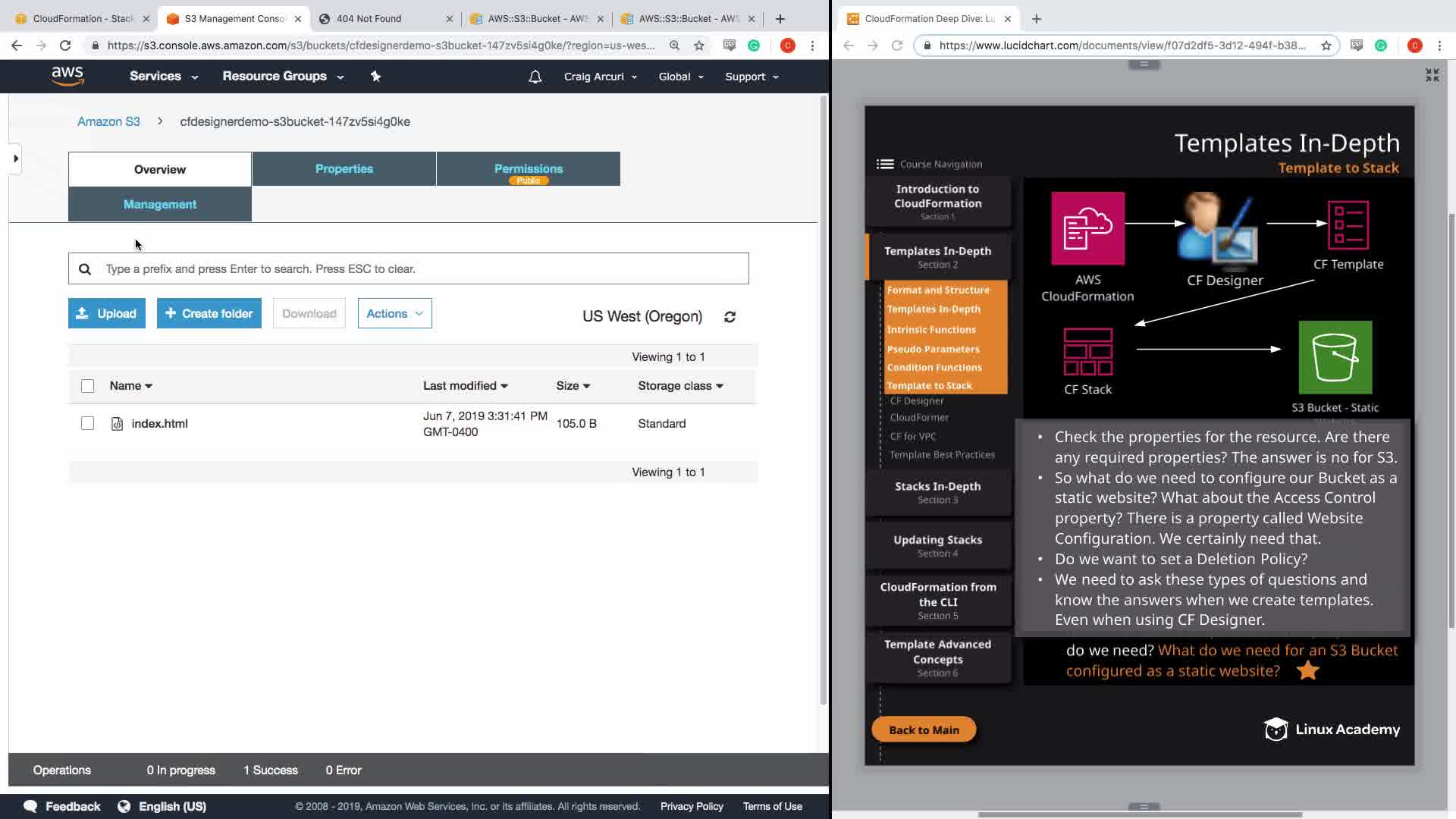Open the notifications bell icon

point(535,77)
